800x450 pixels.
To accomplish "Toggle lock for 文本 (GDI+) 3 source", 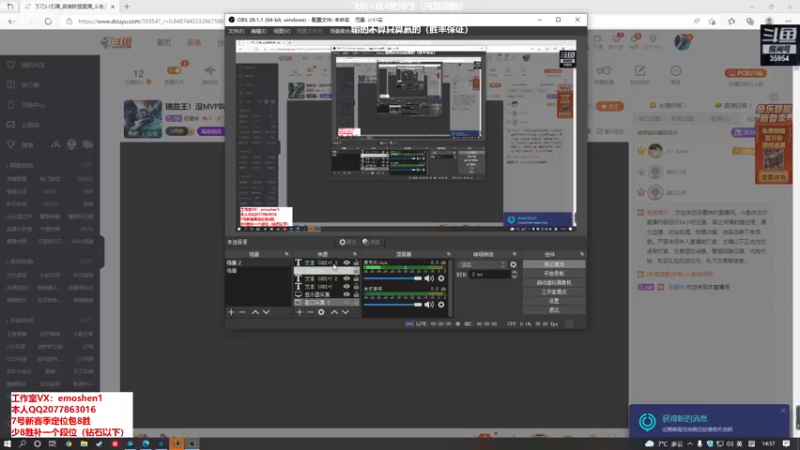I will (356, 263).
